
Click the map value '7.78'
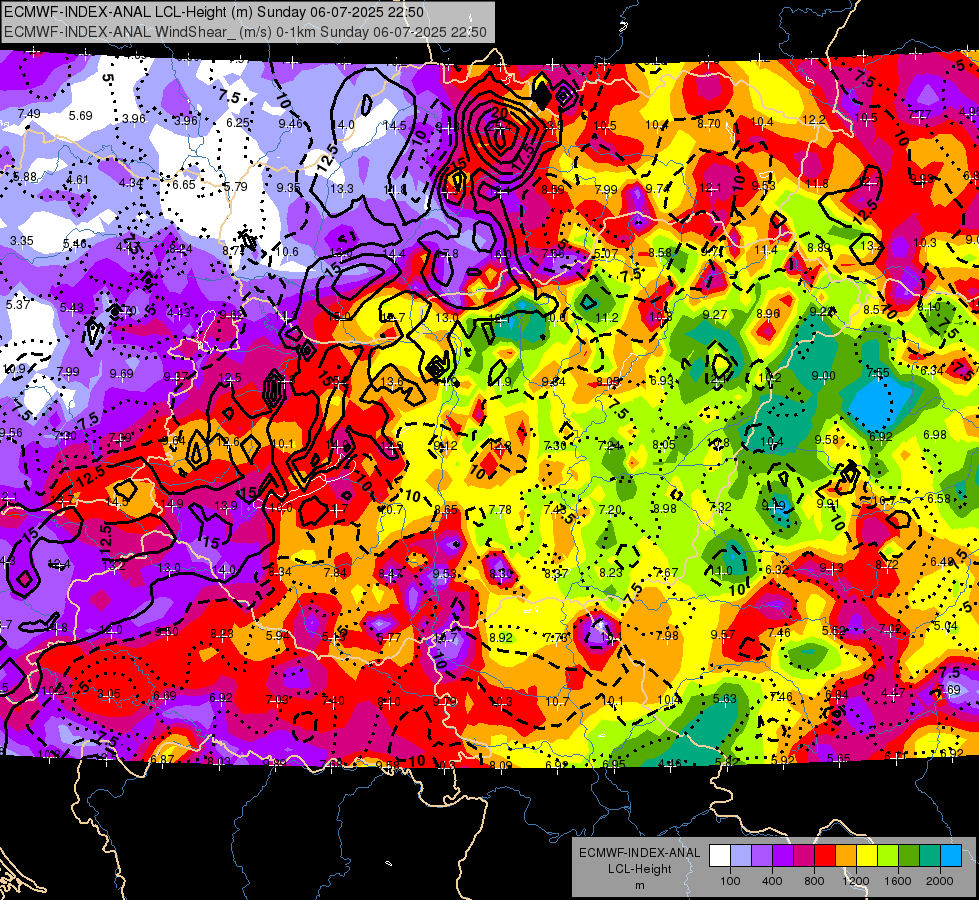(500, 510)
